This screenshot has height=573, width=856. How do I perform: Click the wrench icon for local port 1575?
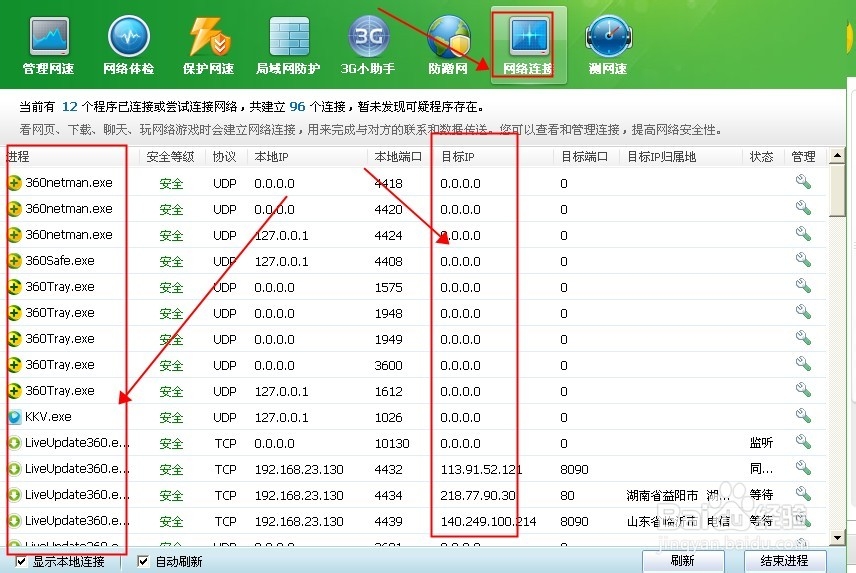(803, 285)
